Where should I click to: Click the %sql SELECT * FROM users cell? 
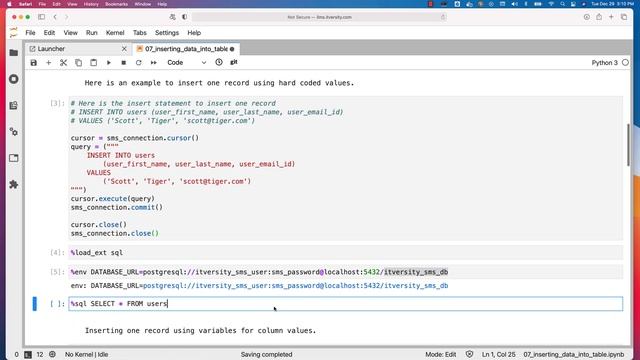pos(346,304)
